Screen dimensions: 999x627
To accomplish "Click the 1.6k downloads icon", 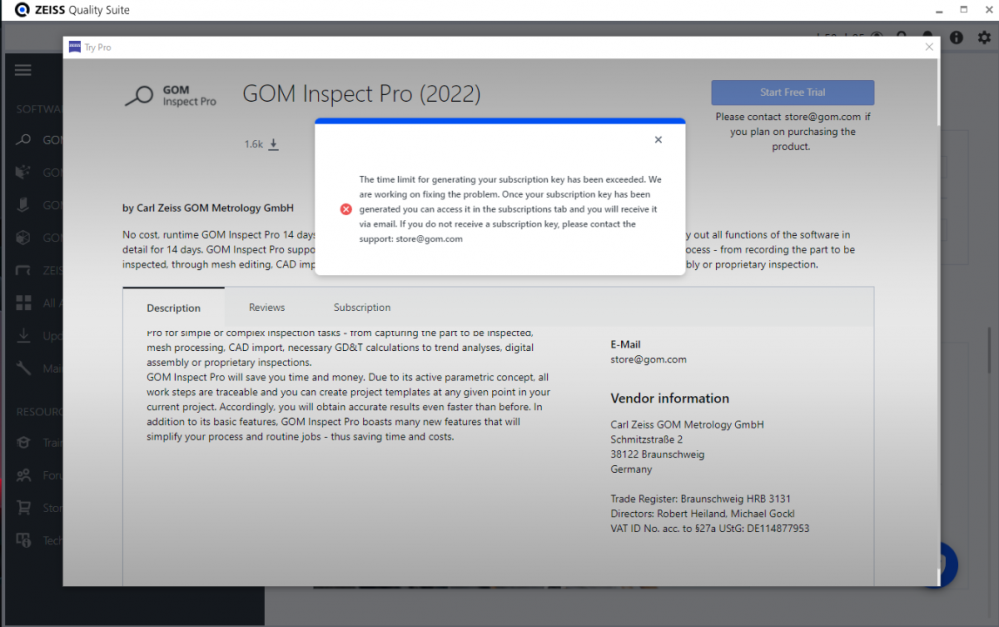I will pos(273,145).
